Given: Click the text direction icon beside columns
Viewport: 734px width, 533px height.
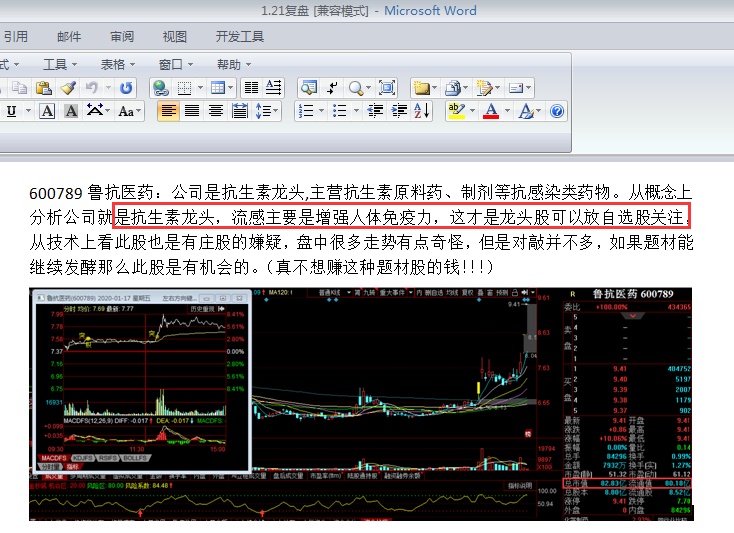Looking at the screenshot, I should [x=273, y=88].
